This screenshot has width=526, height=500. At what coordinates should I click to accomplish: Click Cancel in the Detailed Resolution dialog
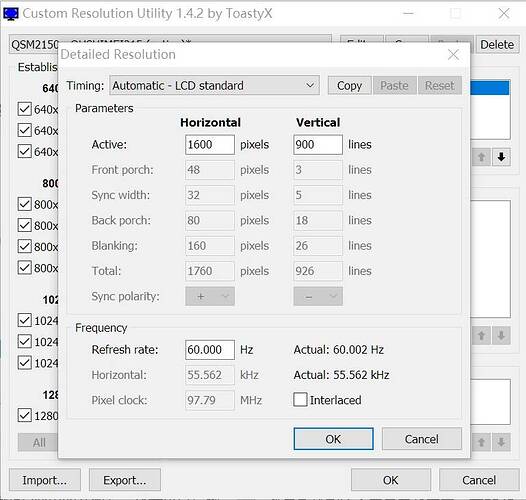pos(422,439)
